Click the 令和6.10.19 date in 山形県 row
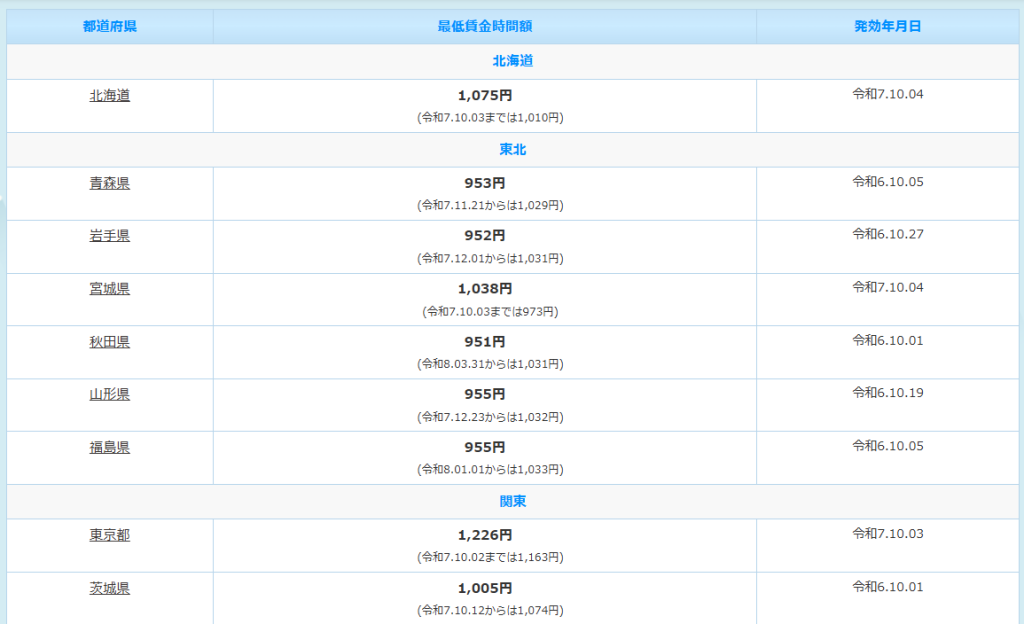The height and width of the screenshot is (624, 1024). [x=887, y=392]
